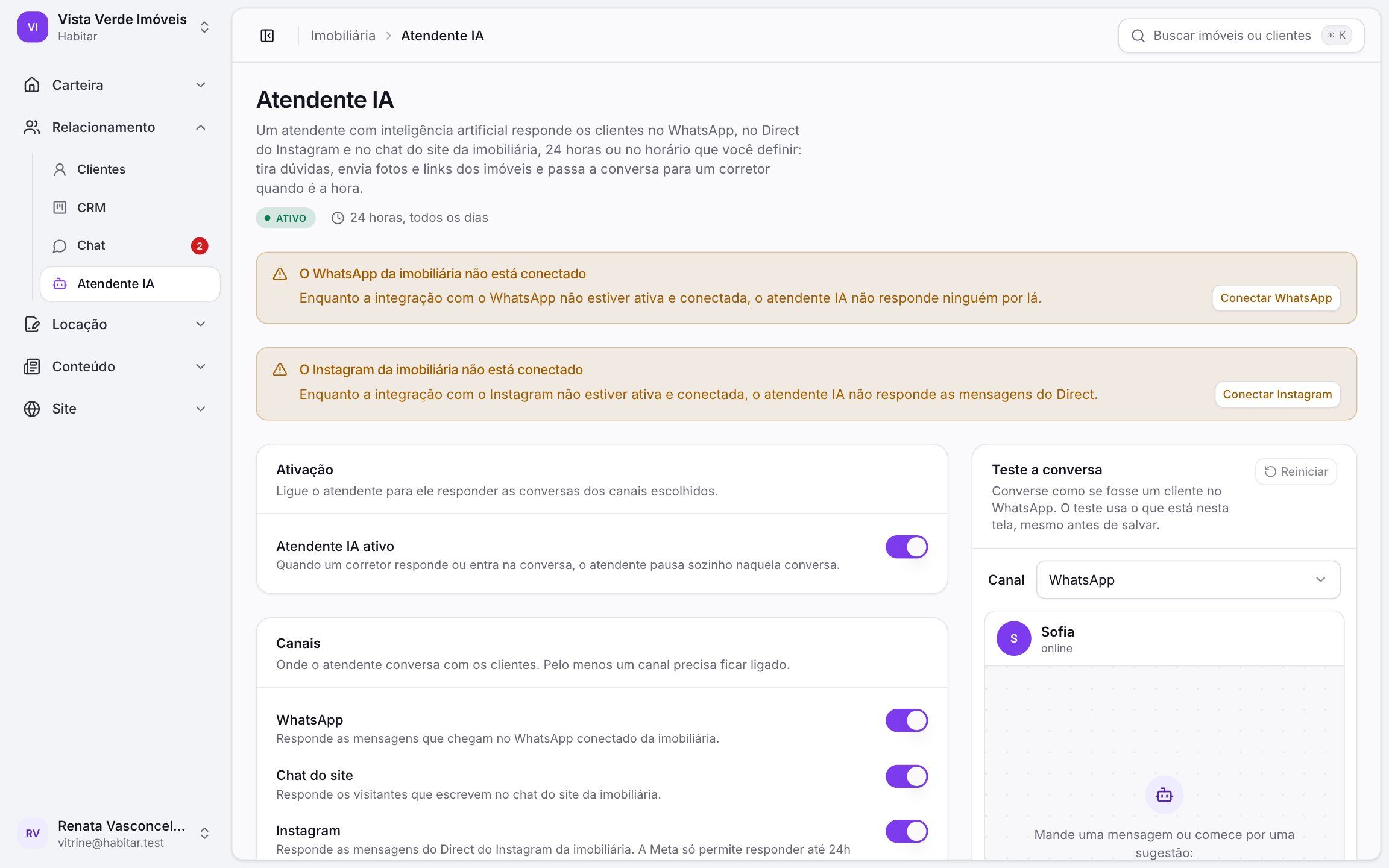The image size is (1389, 868).
Task: Click the Locação document pen icon
Action: click(x=32, y=324)
